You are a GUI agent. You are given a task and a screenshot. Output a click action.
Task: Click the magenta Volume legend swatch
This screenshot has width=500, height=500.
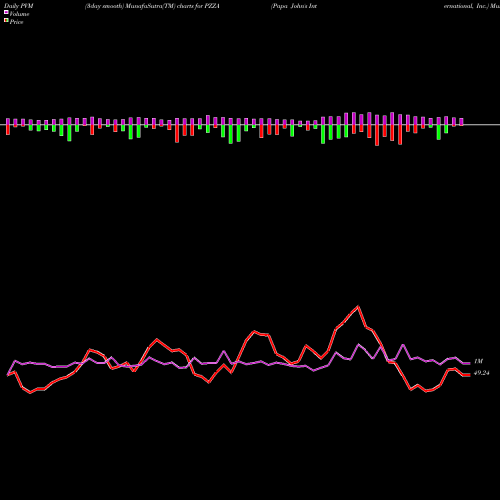pos(6,13)
